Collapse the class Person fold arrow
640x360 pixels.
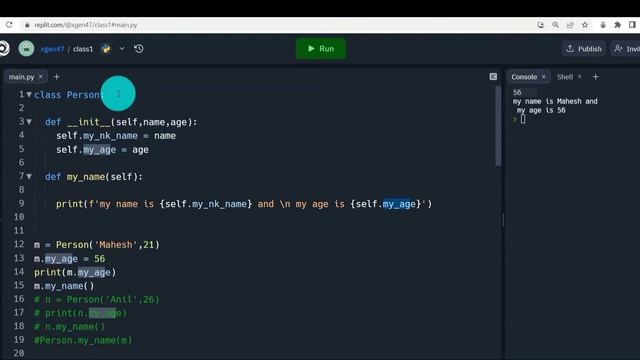point(29,94)
